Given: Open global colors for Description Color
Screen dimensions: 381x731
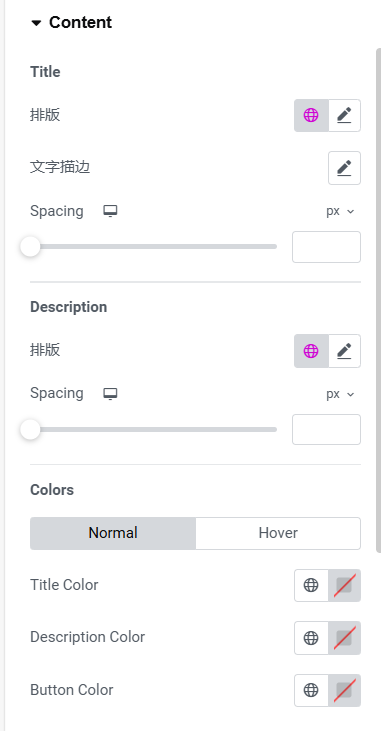Looking at the screenshot, I should (311, 638).
